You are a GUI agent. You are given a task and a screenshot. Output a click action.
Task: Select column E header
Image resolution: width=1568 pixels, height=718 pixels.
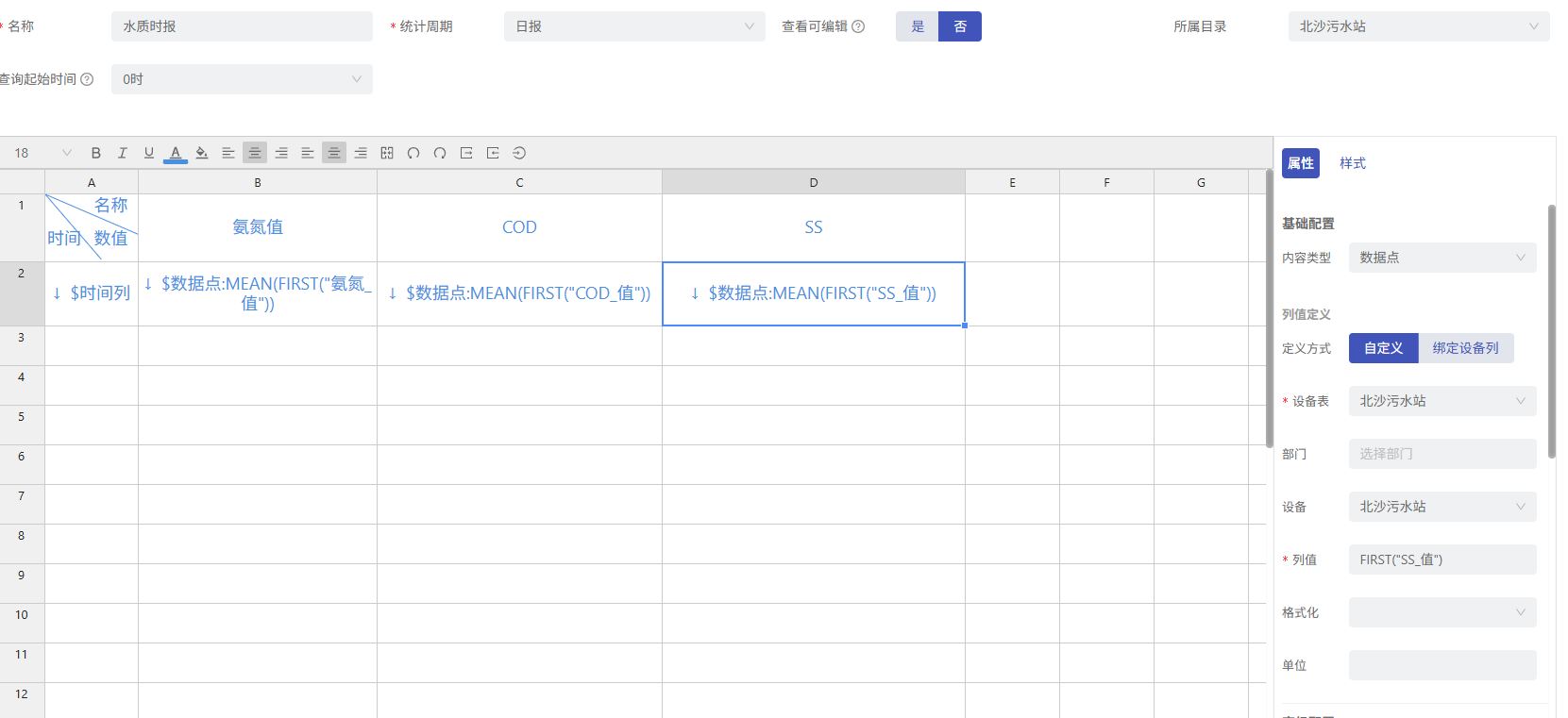(1012, 182)
